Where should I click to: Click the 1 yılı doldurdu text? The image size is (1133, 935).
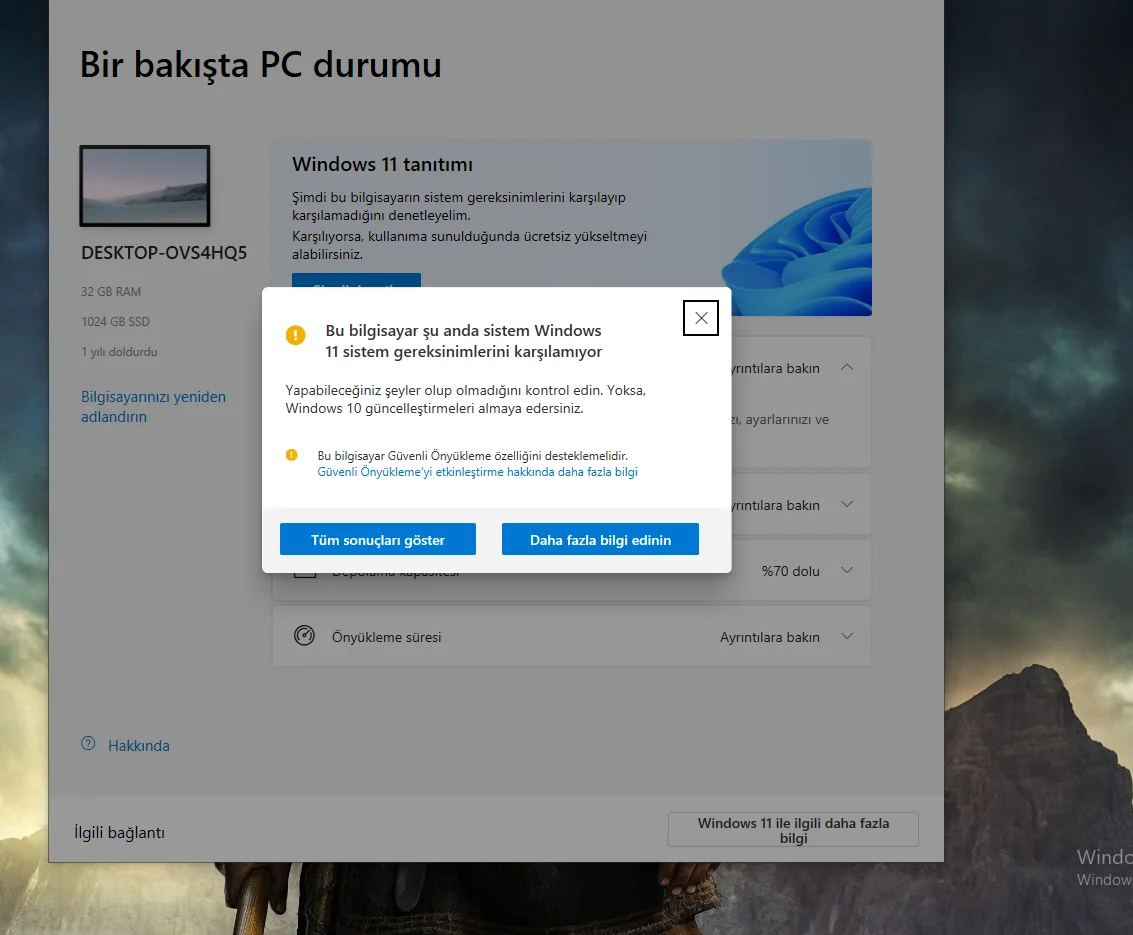119,352
